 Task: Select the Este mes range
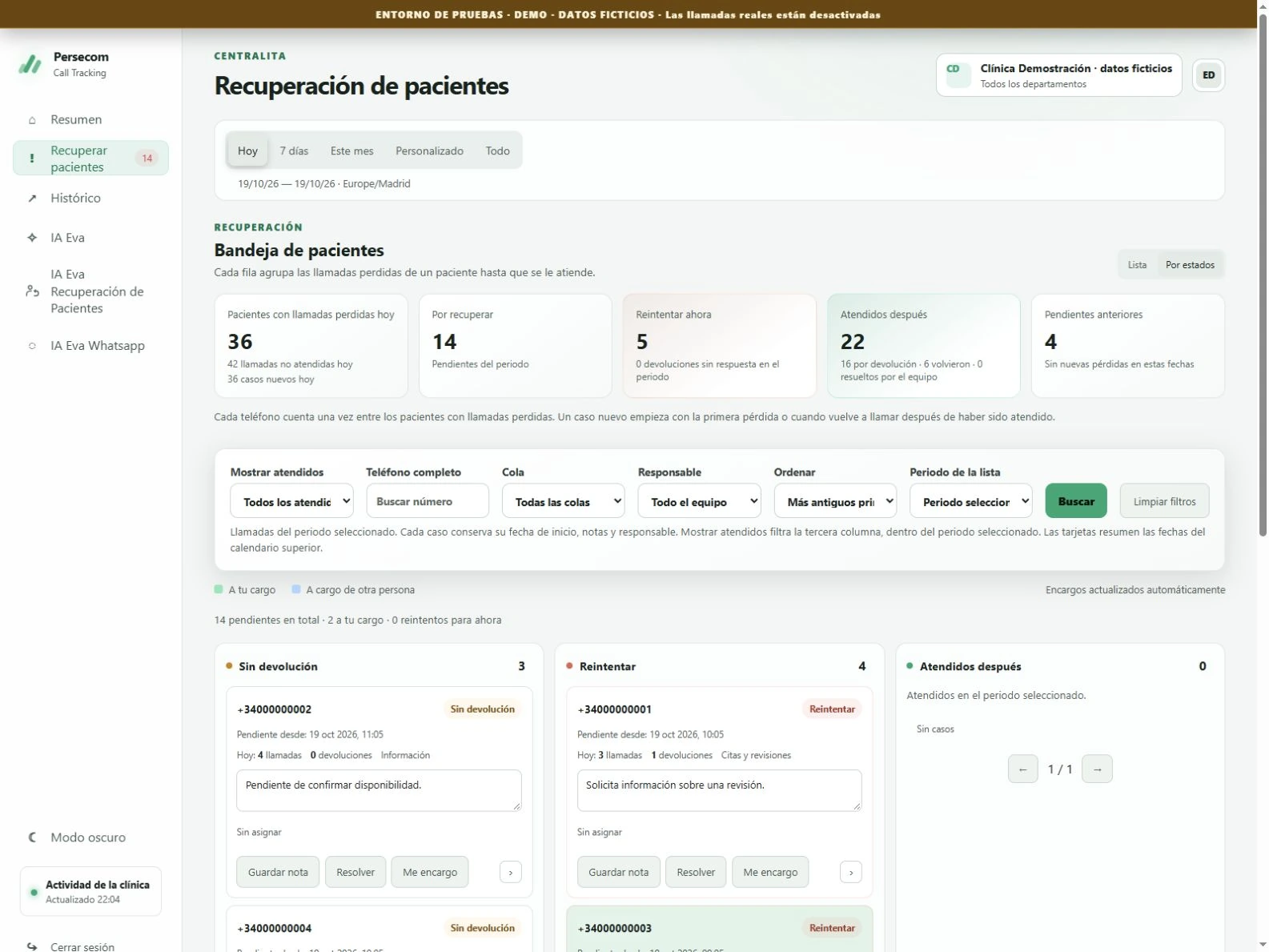(x=351, y=151)
